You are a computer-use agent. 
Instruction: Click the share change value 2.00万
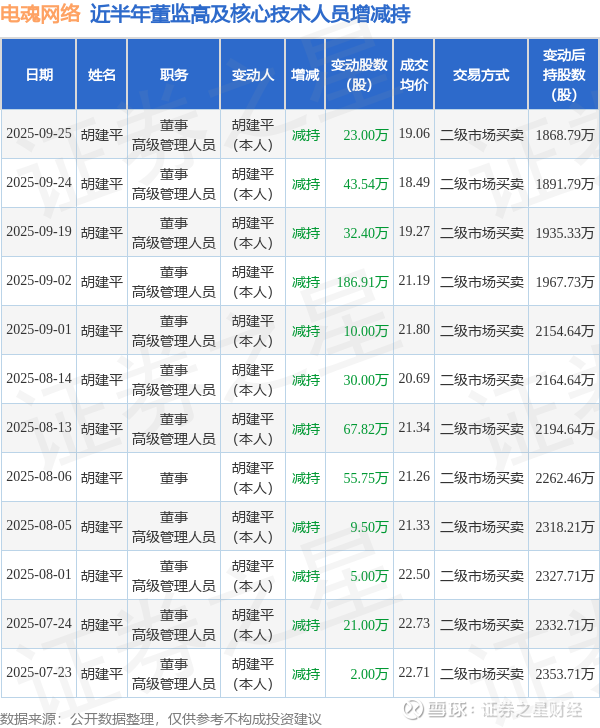click(369, 674)
